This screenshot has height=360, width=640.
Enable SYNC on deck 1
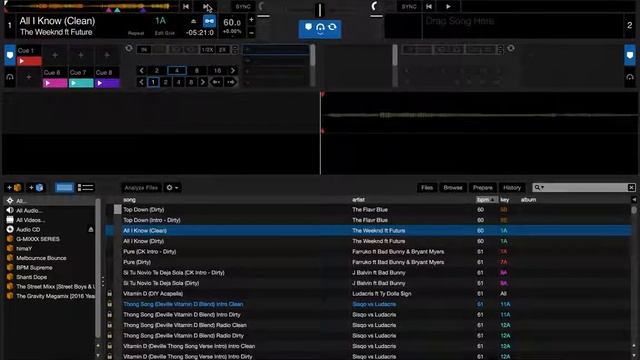pyautogui.click(x=243, y=7)
